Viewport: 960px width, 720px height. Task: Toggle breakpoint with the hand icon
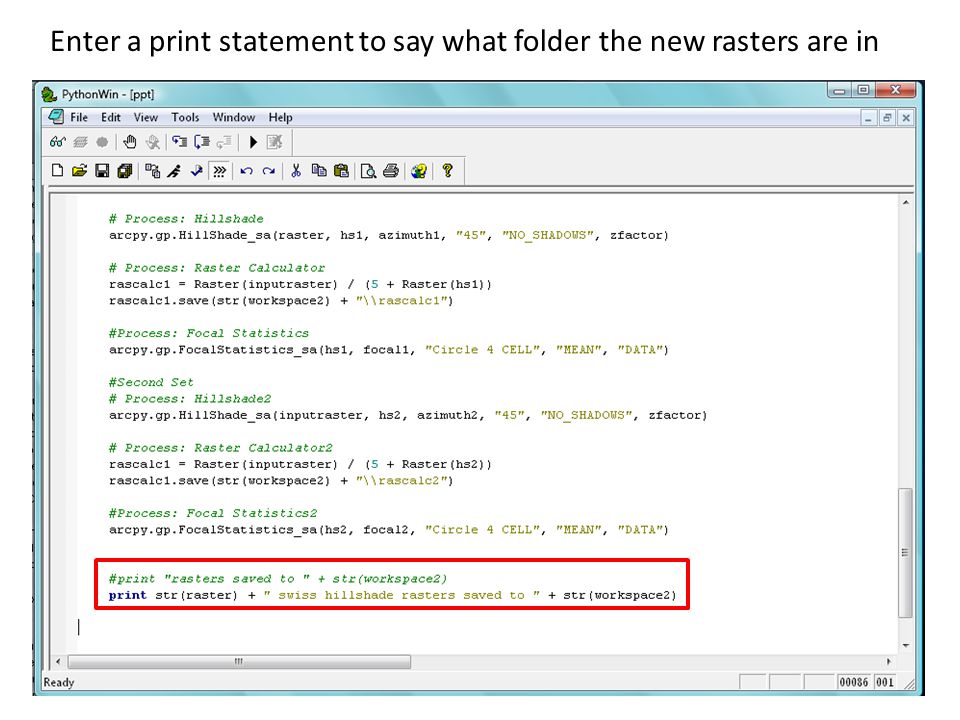[x=129, y=142]
